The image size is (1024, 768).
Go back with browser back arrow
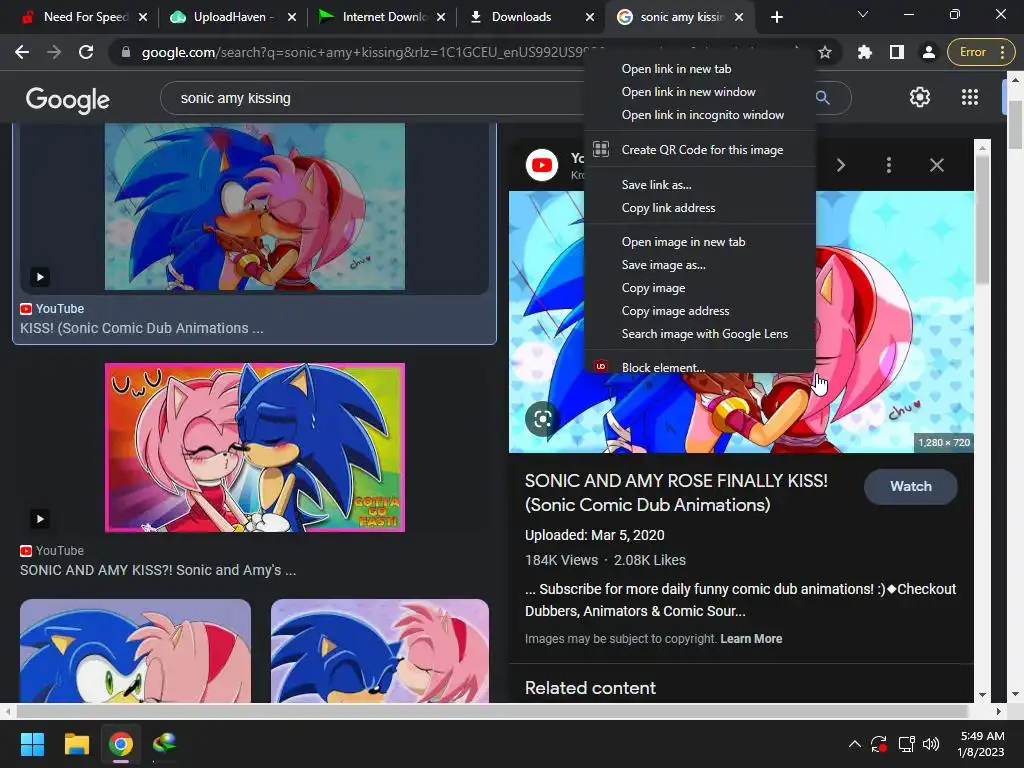[x=22, y=52]
